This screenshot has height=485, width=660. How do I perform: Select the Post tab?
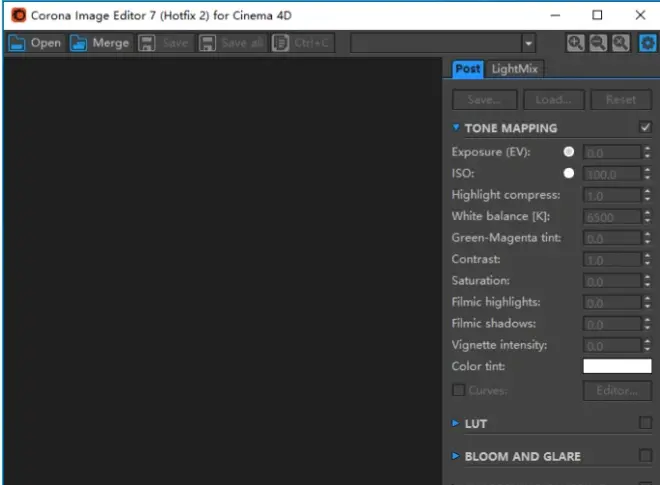pyautogui.click(x=467, y=69)
